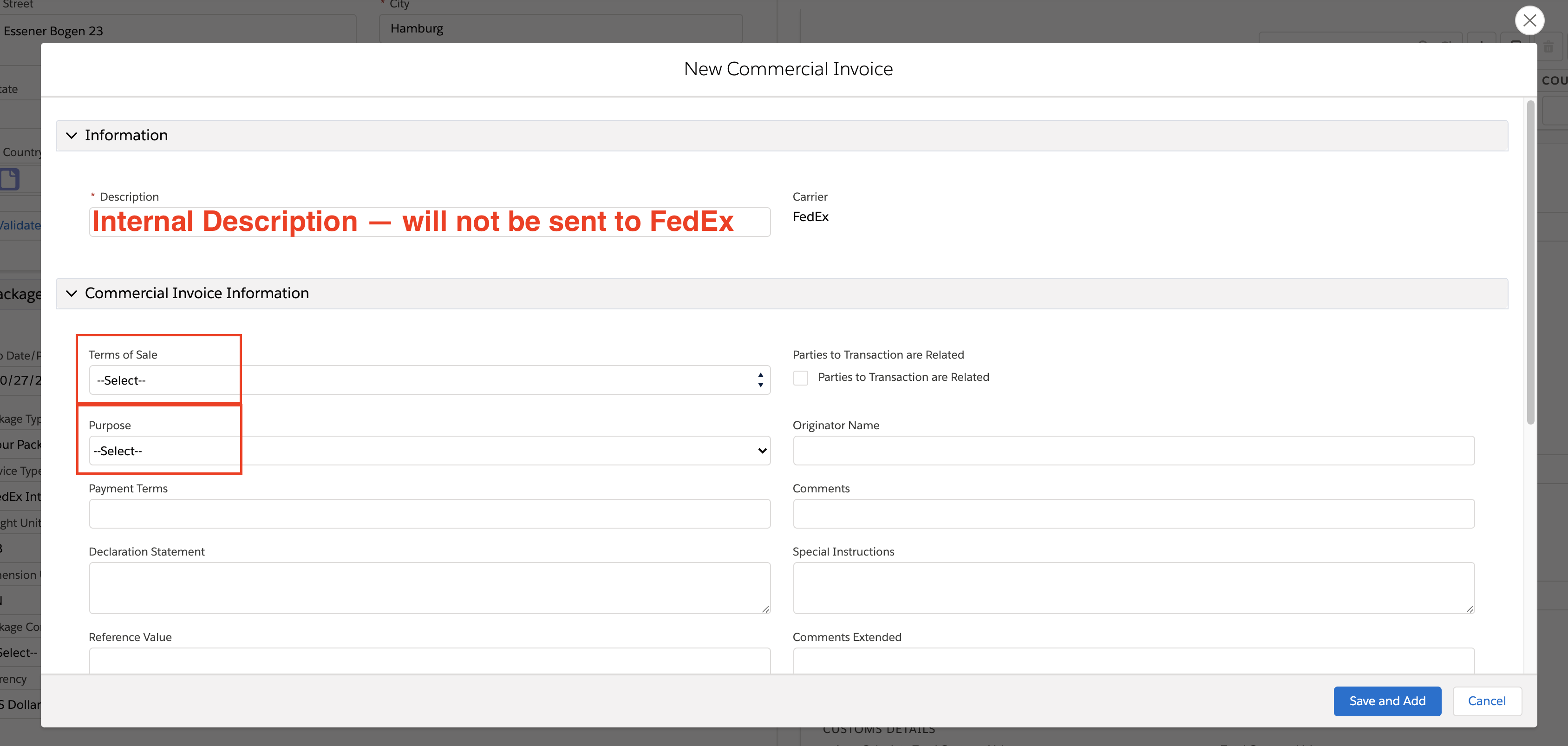Click into the Description input field
Screen dimensions: 1568x746
(429, 222)
